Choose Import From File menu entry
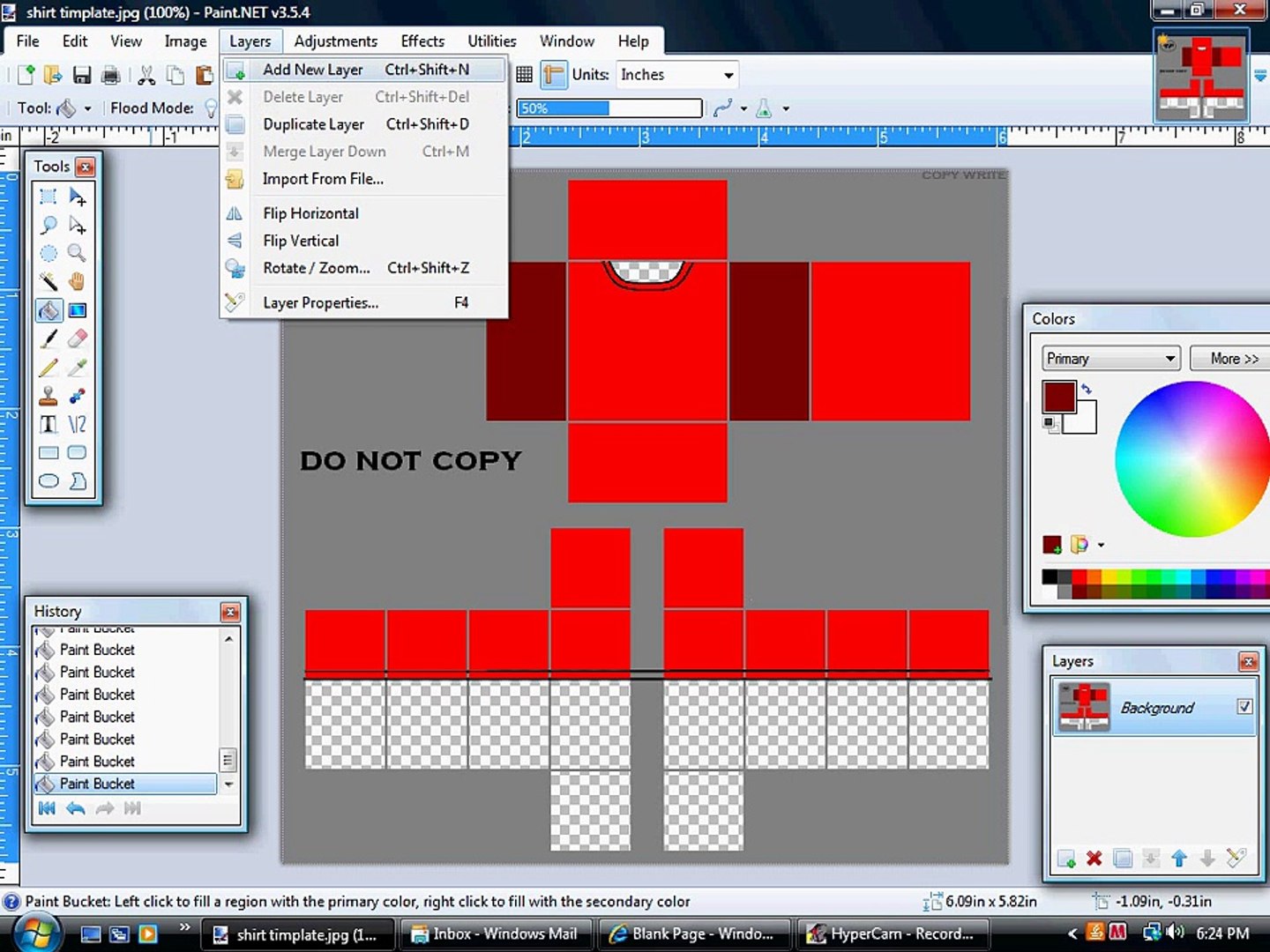This screenshot has width=1270, height=952. point(364,179)
